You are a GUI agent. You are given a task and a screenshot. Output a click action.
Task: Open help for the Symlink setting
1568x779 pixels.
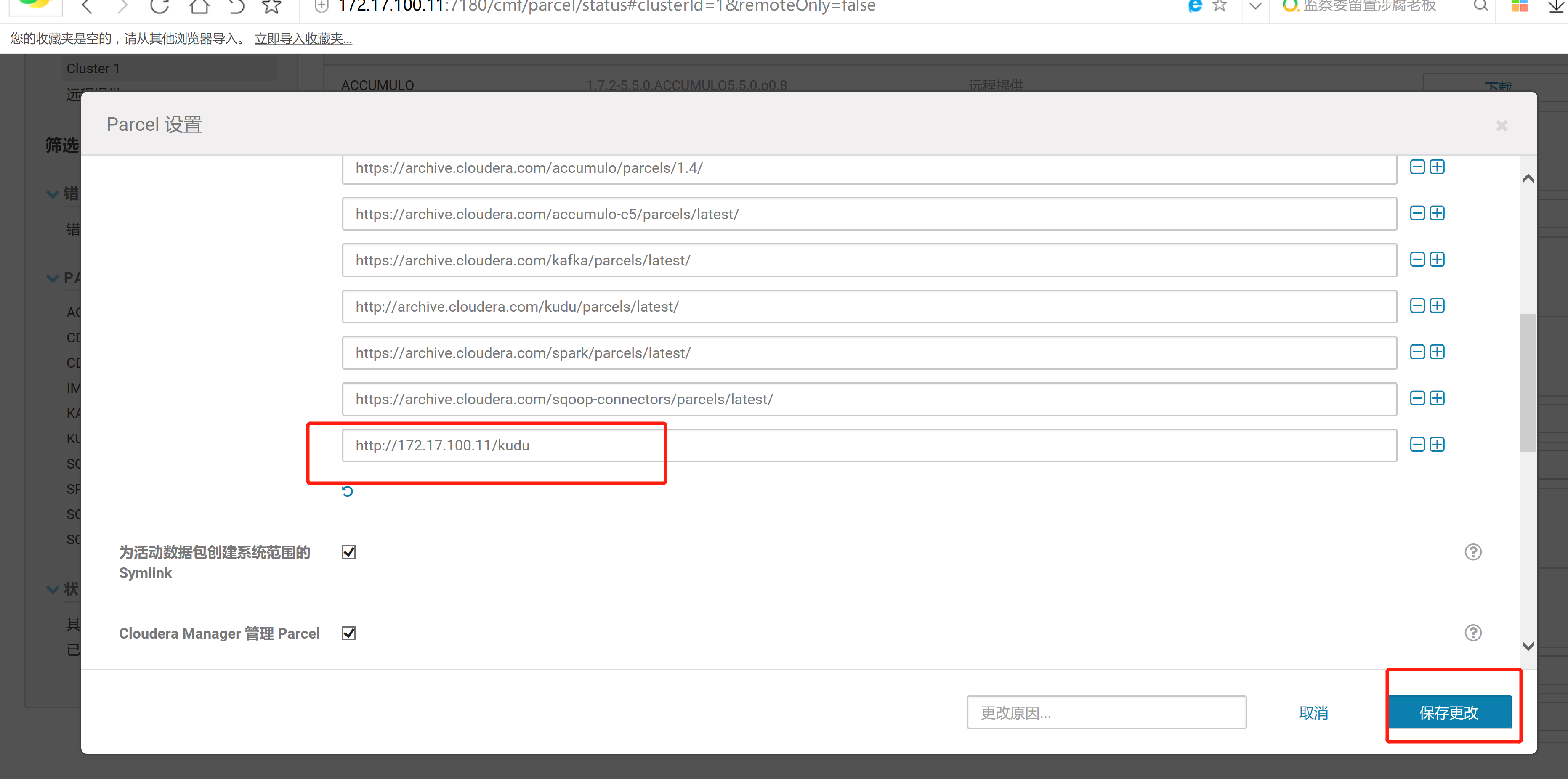tap(1472, 552)
